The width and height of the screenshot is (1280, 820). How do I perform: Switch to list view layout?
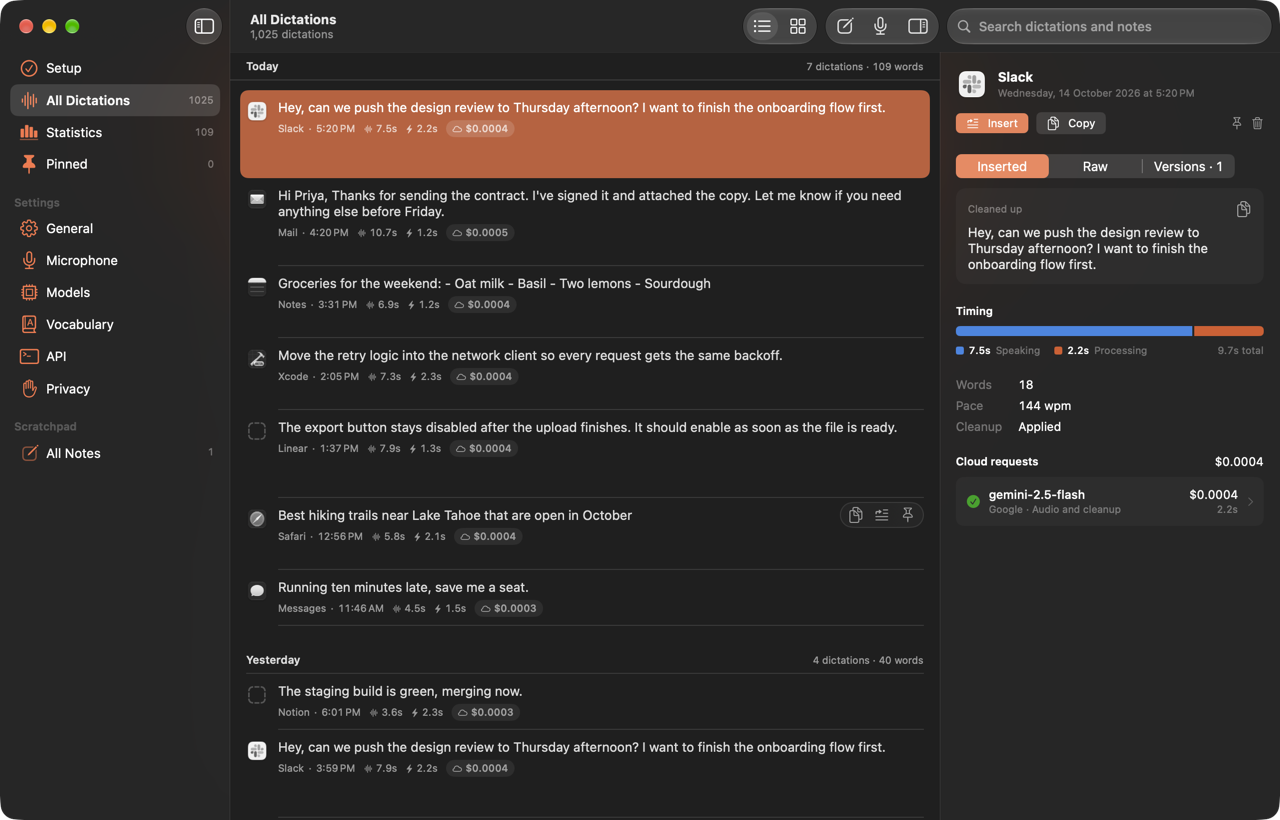[762, 26]
